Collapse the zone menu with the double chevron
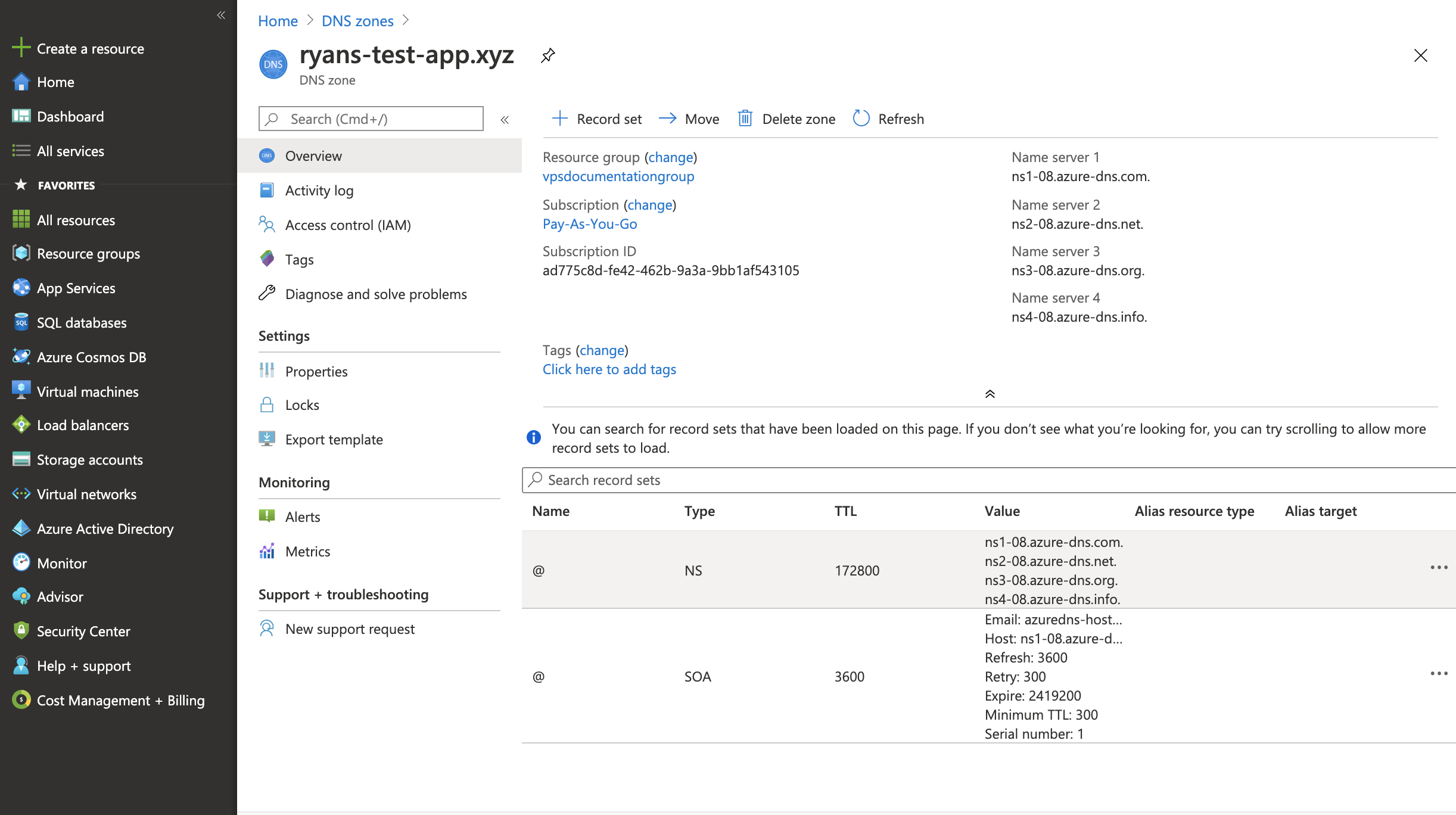This screenshot has height=815, width=1456. [505, 119]
